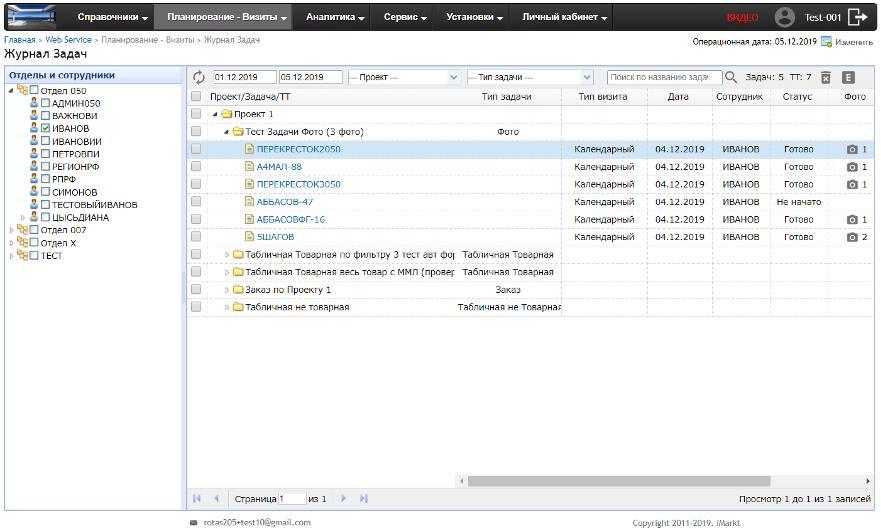
Task: Click the horizontal scrollbar left arrow
Action: click(462, 481)
